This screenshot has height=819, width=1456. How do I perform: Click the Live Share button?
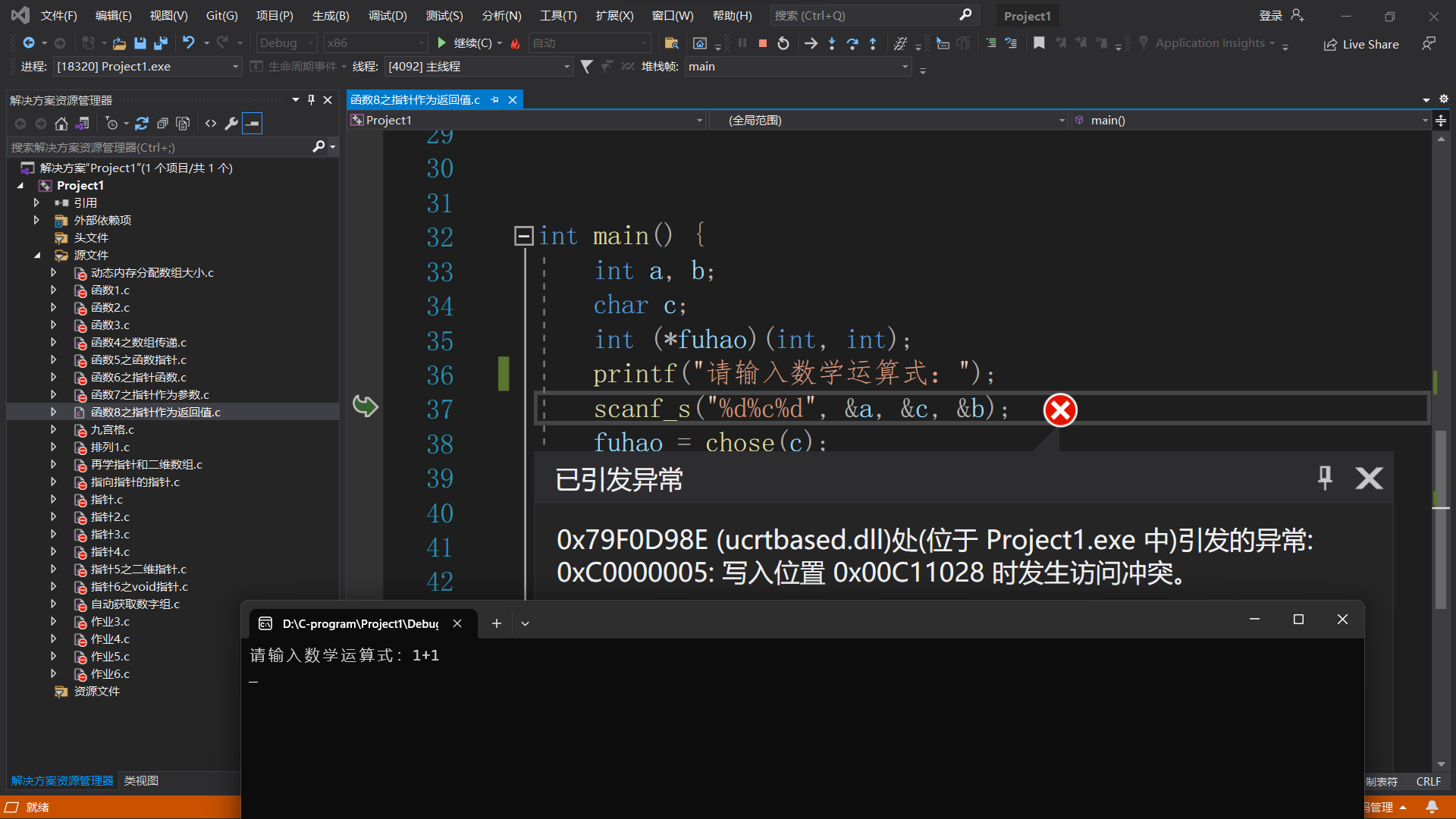(x=1361, y=44)
